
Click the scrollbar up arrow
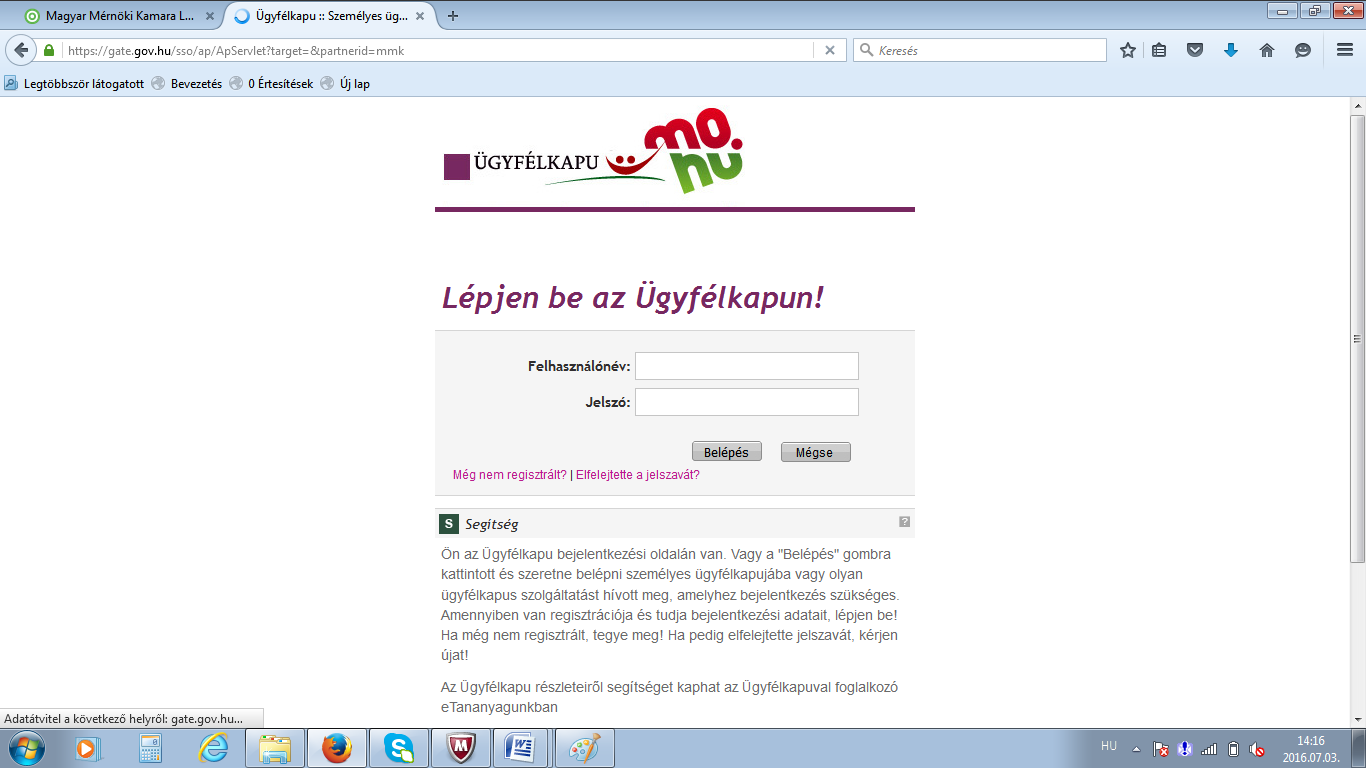(1358, 104)
